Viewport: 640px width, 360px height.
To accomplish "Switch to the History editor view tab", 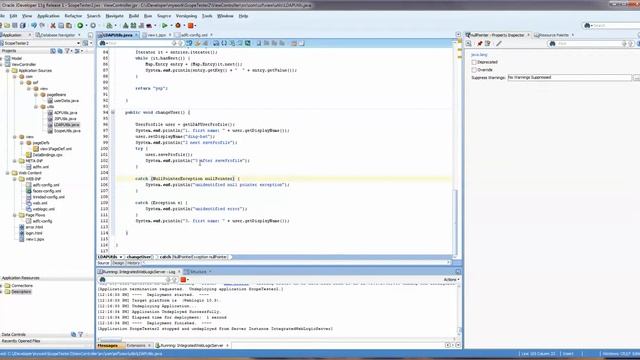I will pyautogui.click(x=133, y=263).
